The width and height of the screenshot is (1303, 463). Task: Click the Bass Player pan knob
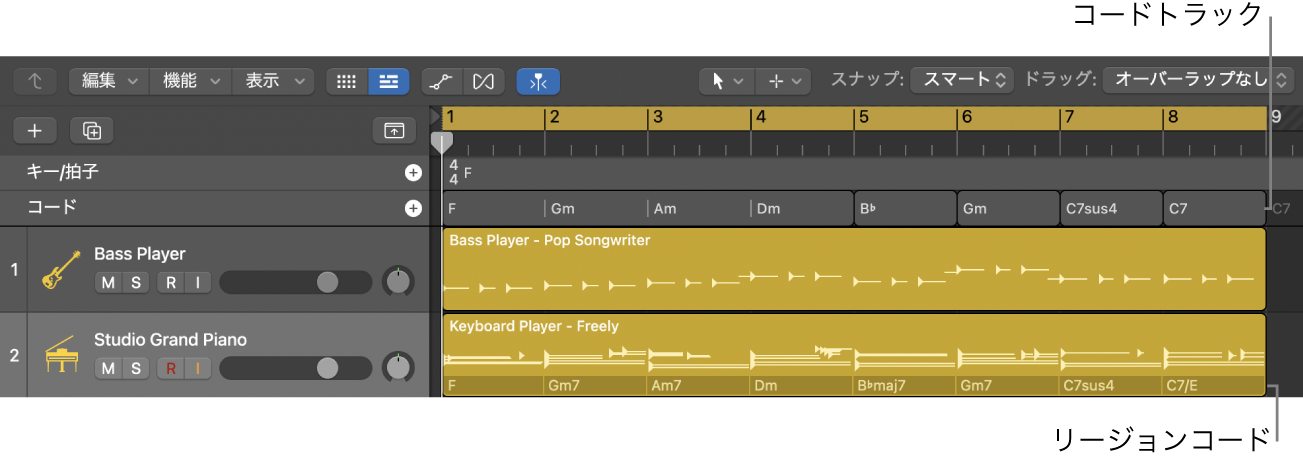click(398, 282)
